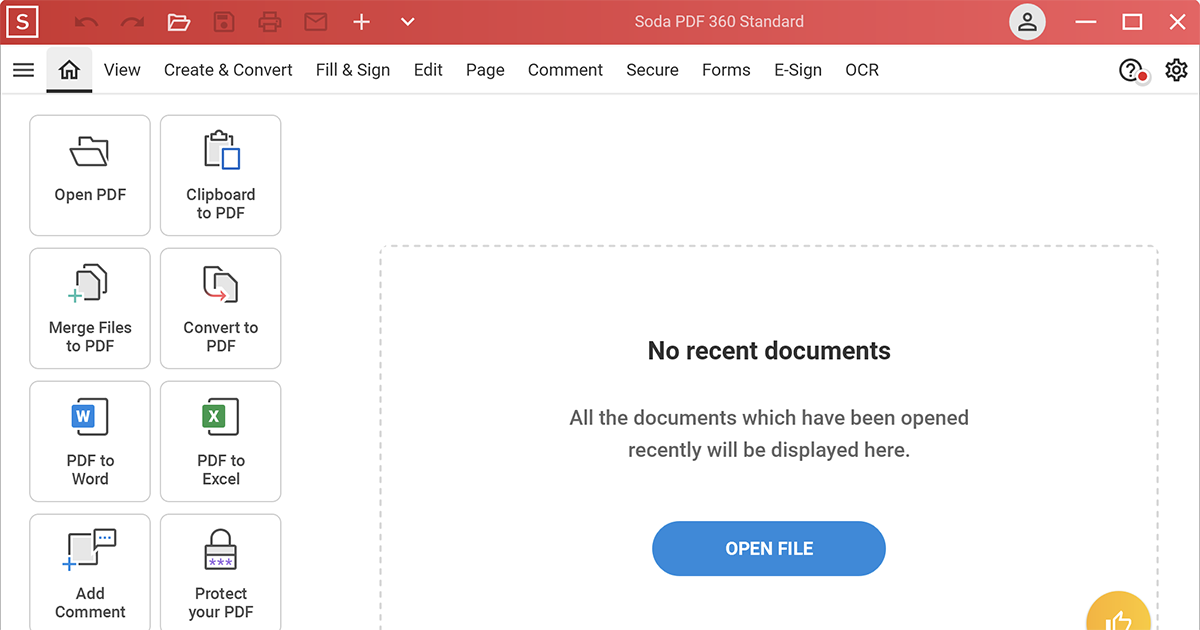
Task: Undo the last action
Action: click(x=87, y=22)
